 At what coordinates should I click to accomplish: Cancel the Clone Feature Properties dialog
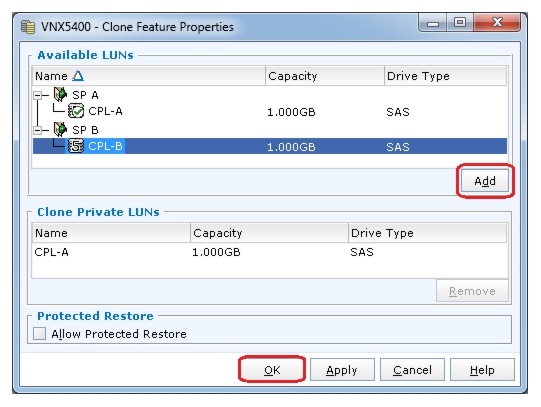click(412, 370)
